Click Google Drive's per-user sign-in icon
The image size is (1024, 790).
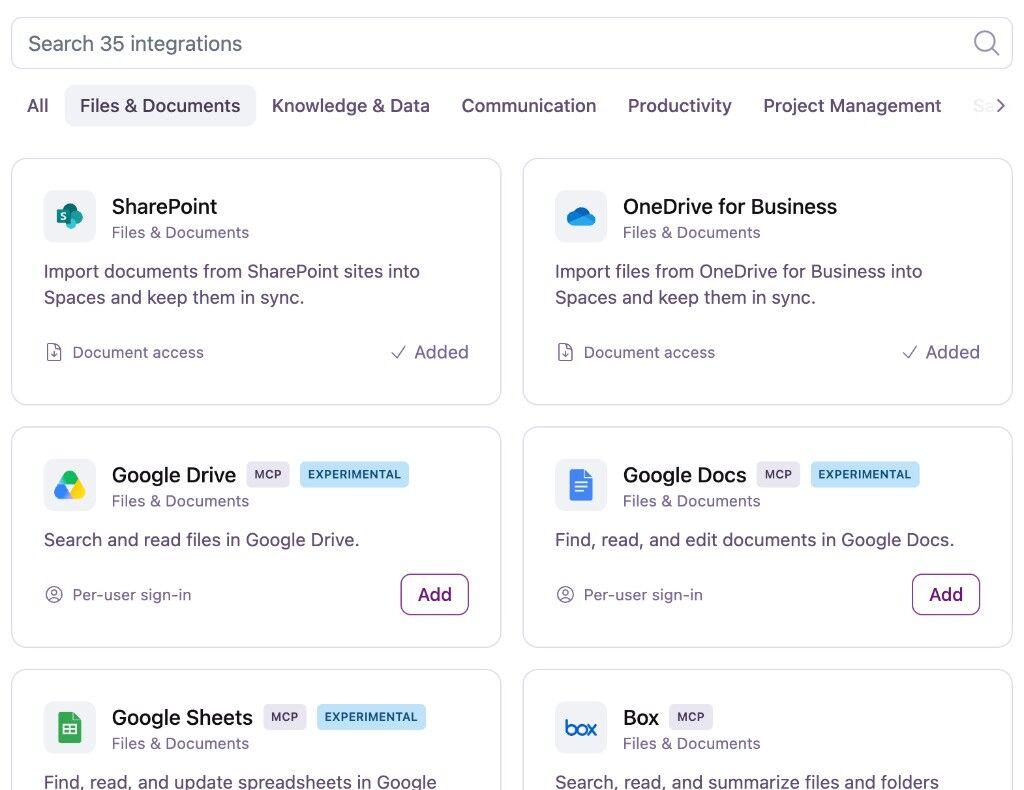(54, 595)
